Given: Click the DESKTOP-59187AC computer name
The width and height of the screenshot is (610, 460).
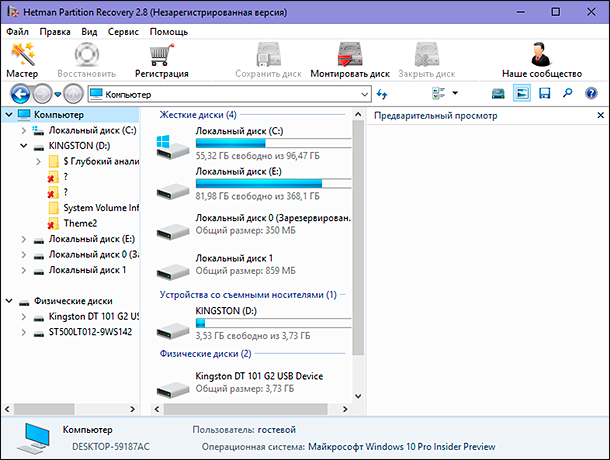Looking at the screenshot, I should (x=111, y=446).
